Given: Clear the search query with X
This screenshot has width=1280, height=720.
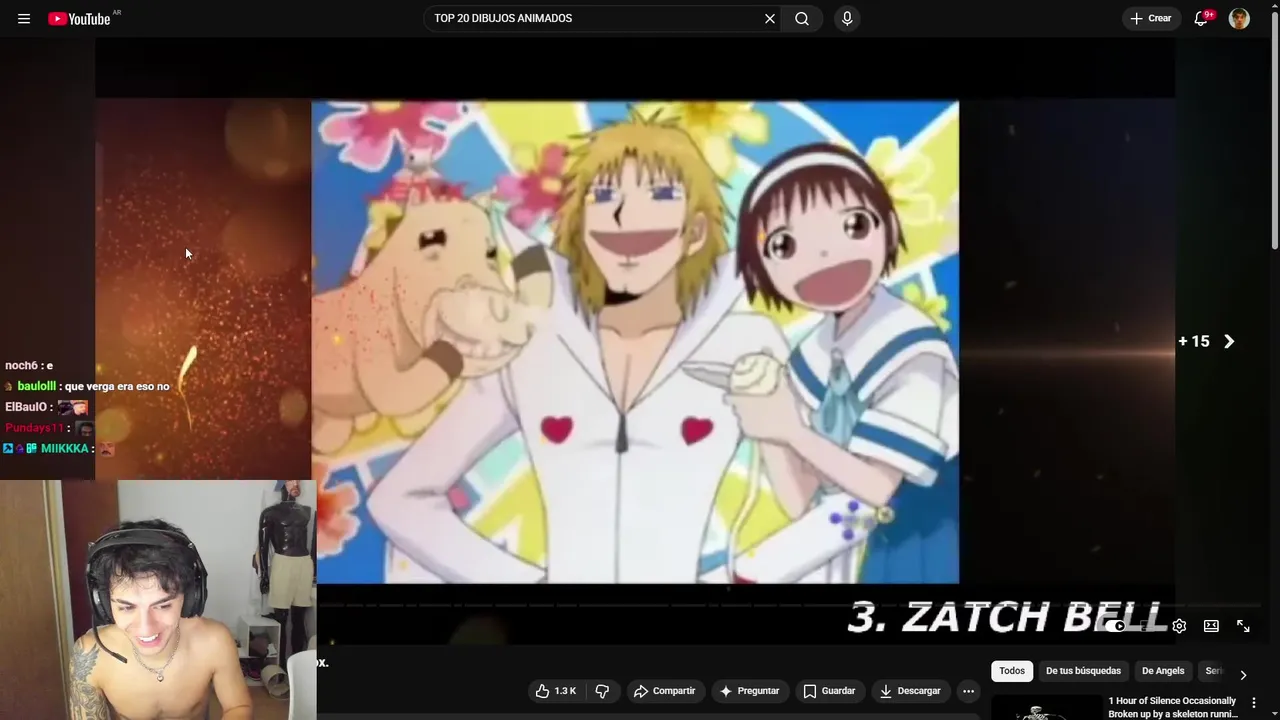Looking at the screenshot, I should pyautogui.click(x=770, y=18).
